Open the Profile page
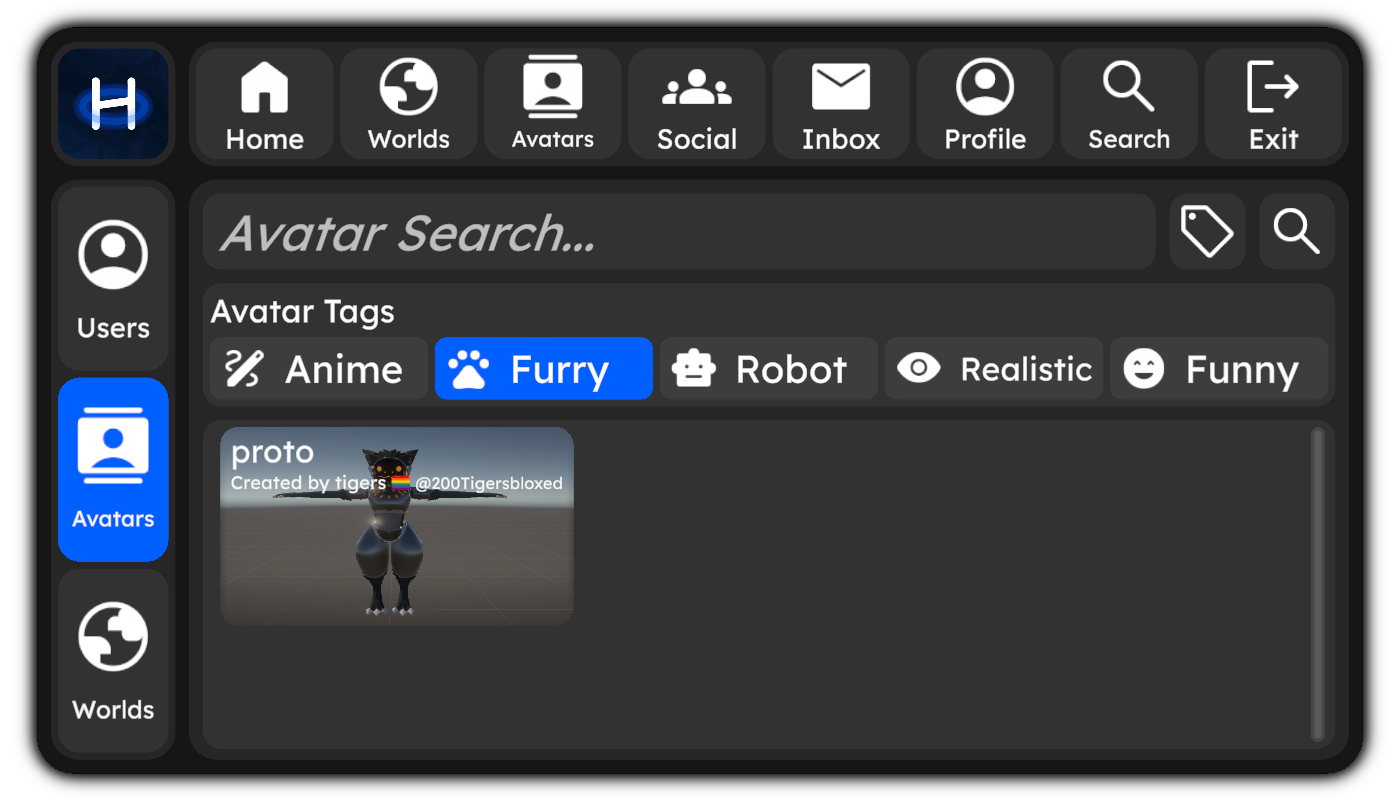This screenshot has height=800, width=1400. (x=985, y=104)
